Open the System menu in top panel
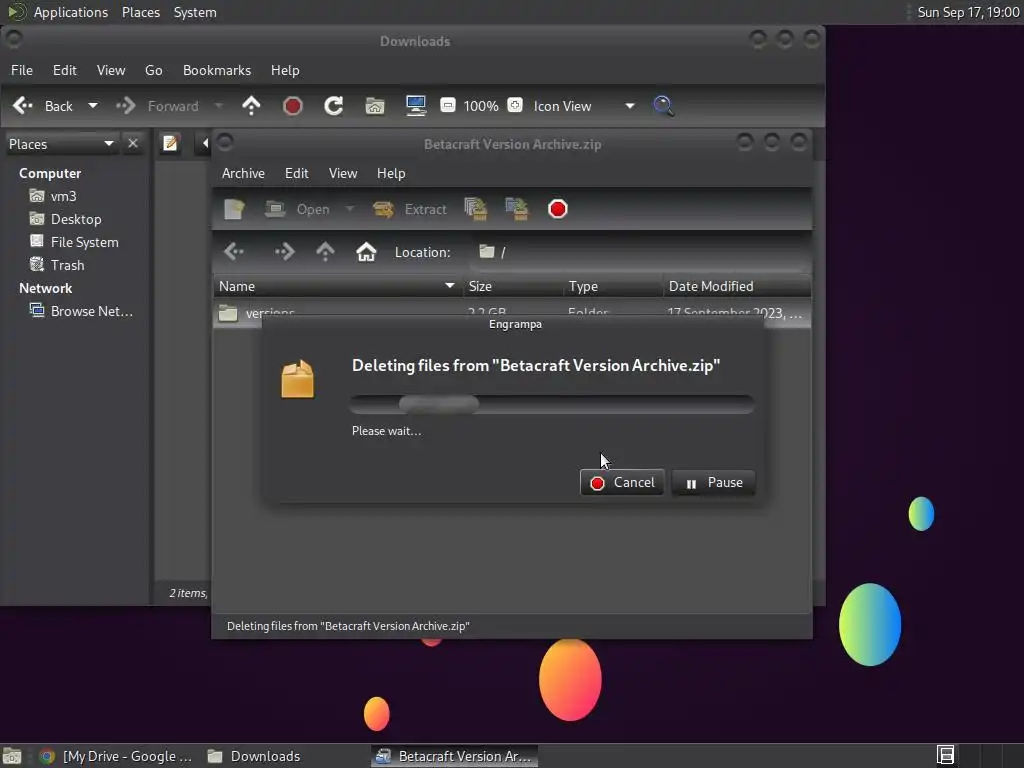This screenshot has height=768, width=1024. coord(195,12)
